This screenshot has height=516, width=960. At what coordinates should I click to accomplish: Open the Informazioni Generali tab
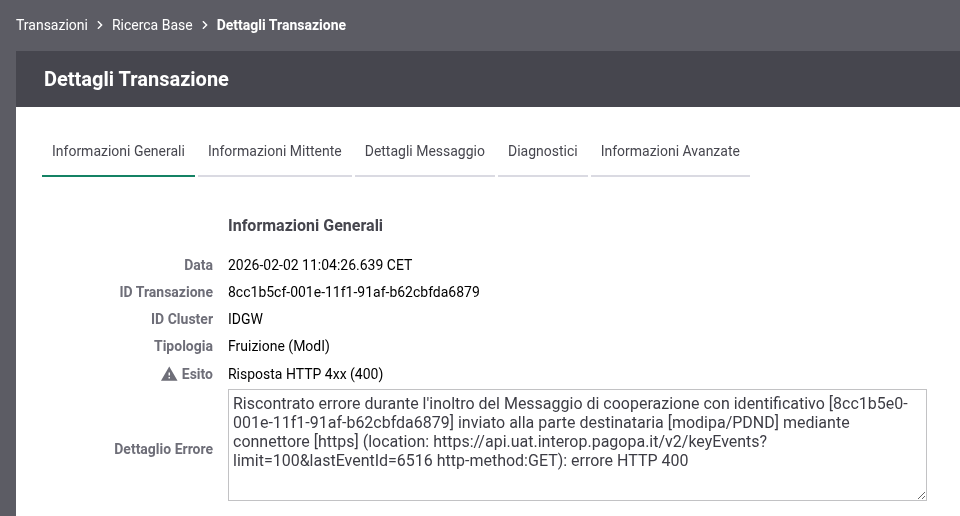point(118,152)
